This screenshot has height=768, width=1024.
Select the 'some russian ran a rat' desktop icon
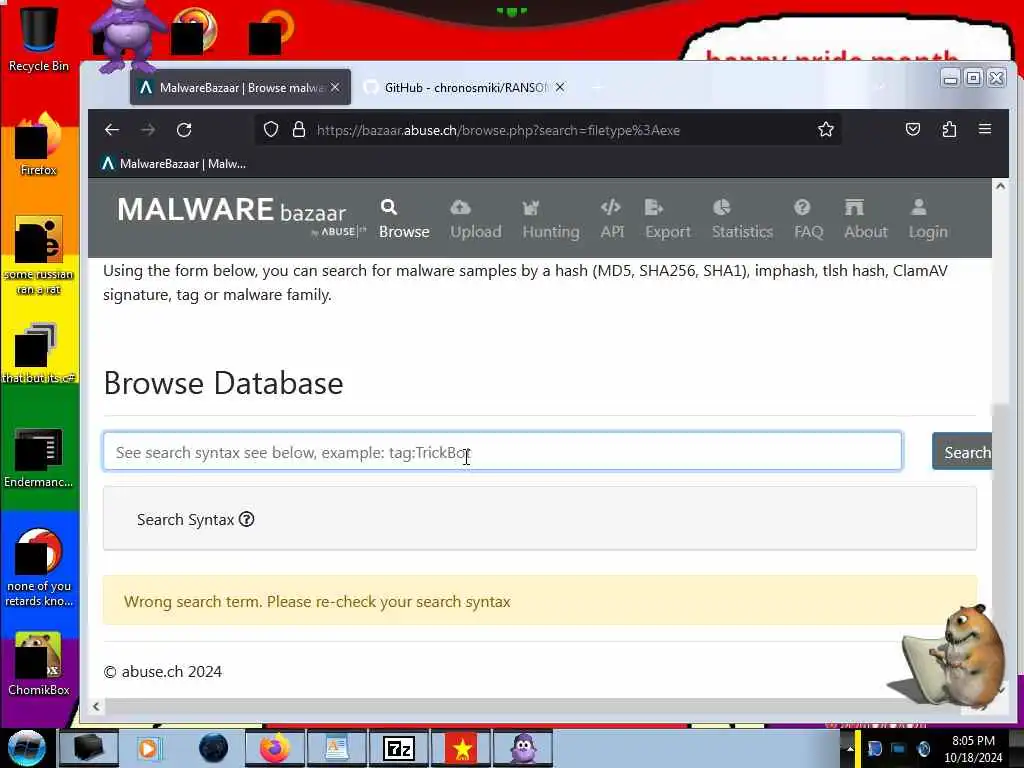[x=38, y=255]
